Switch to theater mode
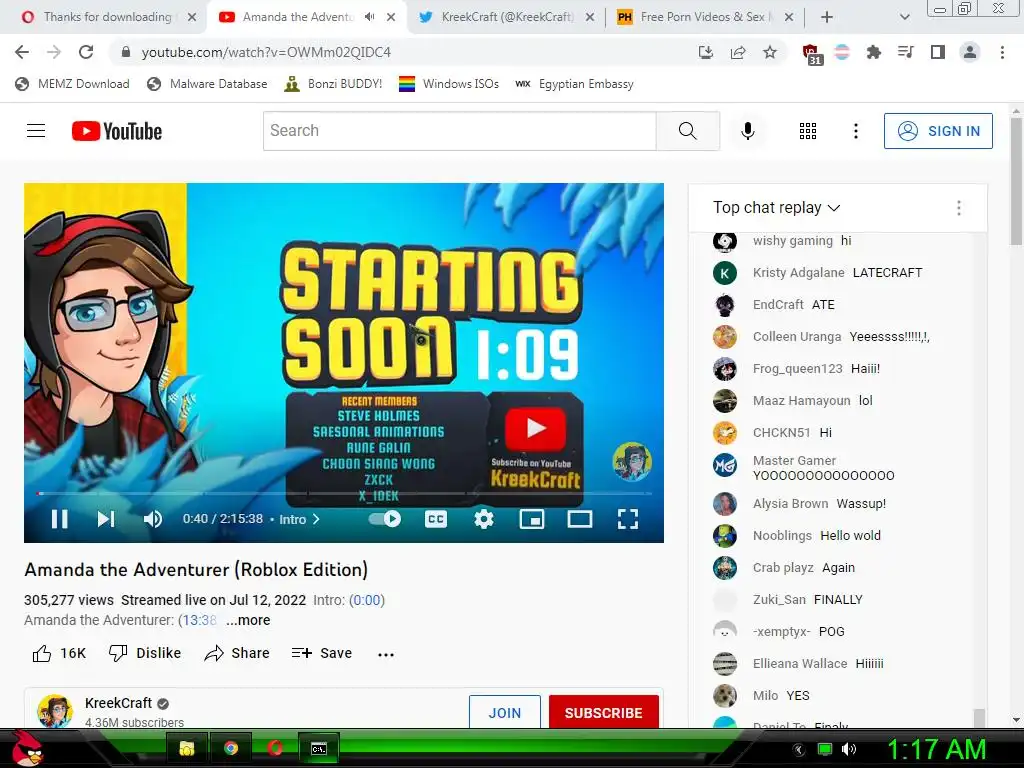This screenshot has width=1024, height=768. pyautogui.click(x=579, y=519)
